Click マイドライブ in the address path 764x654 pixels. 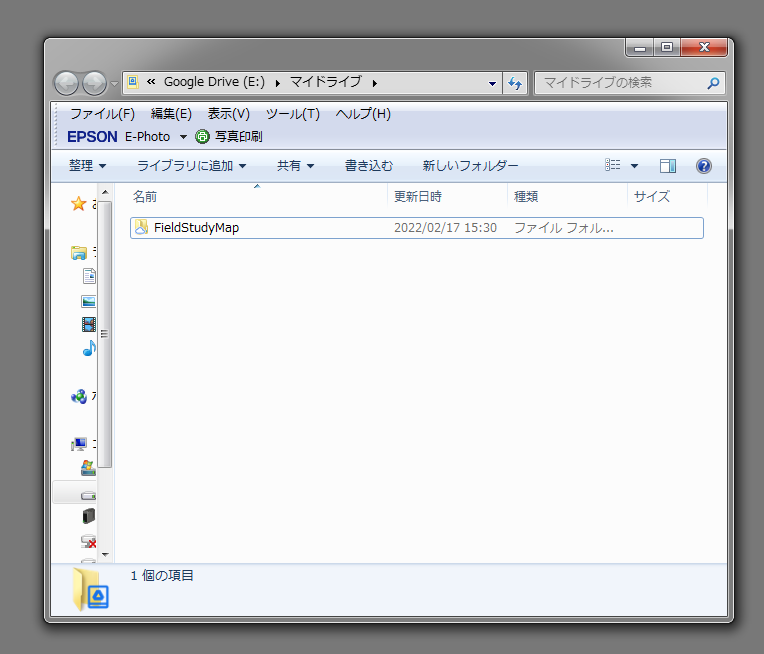click(x=326, y=82)
